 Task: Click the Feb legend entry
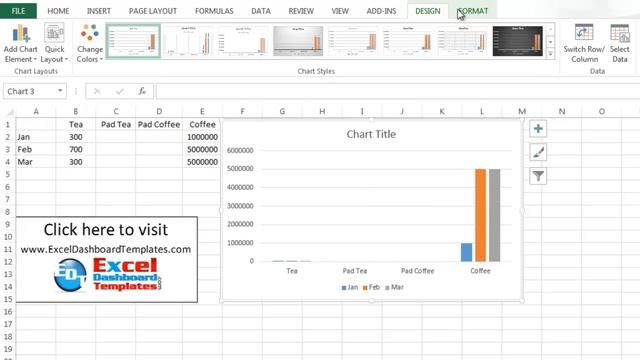click(x=371, y=287)
